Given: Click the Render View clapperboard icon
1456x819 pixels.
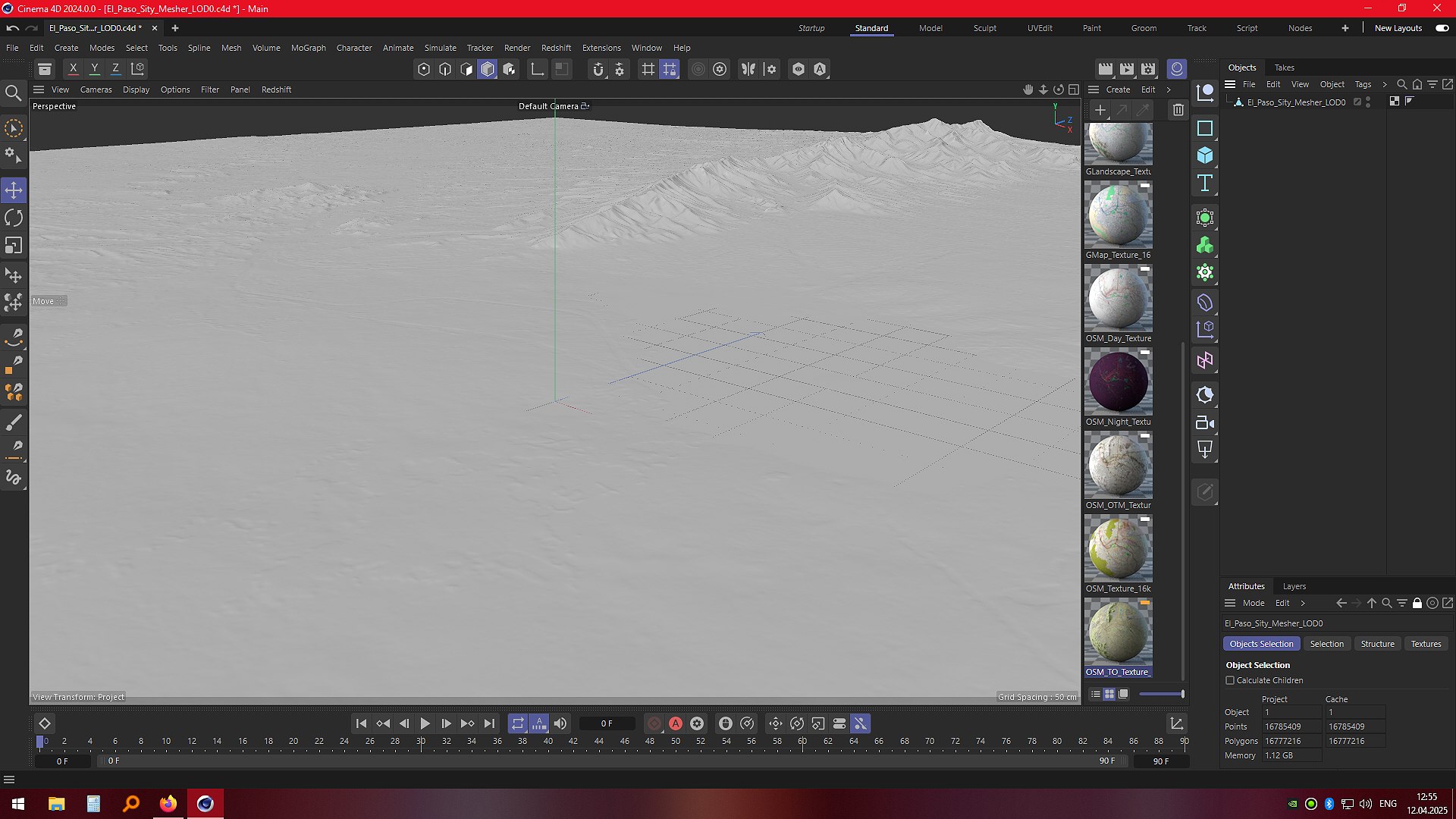Looking at the screenshot, I should point(1106,69).
